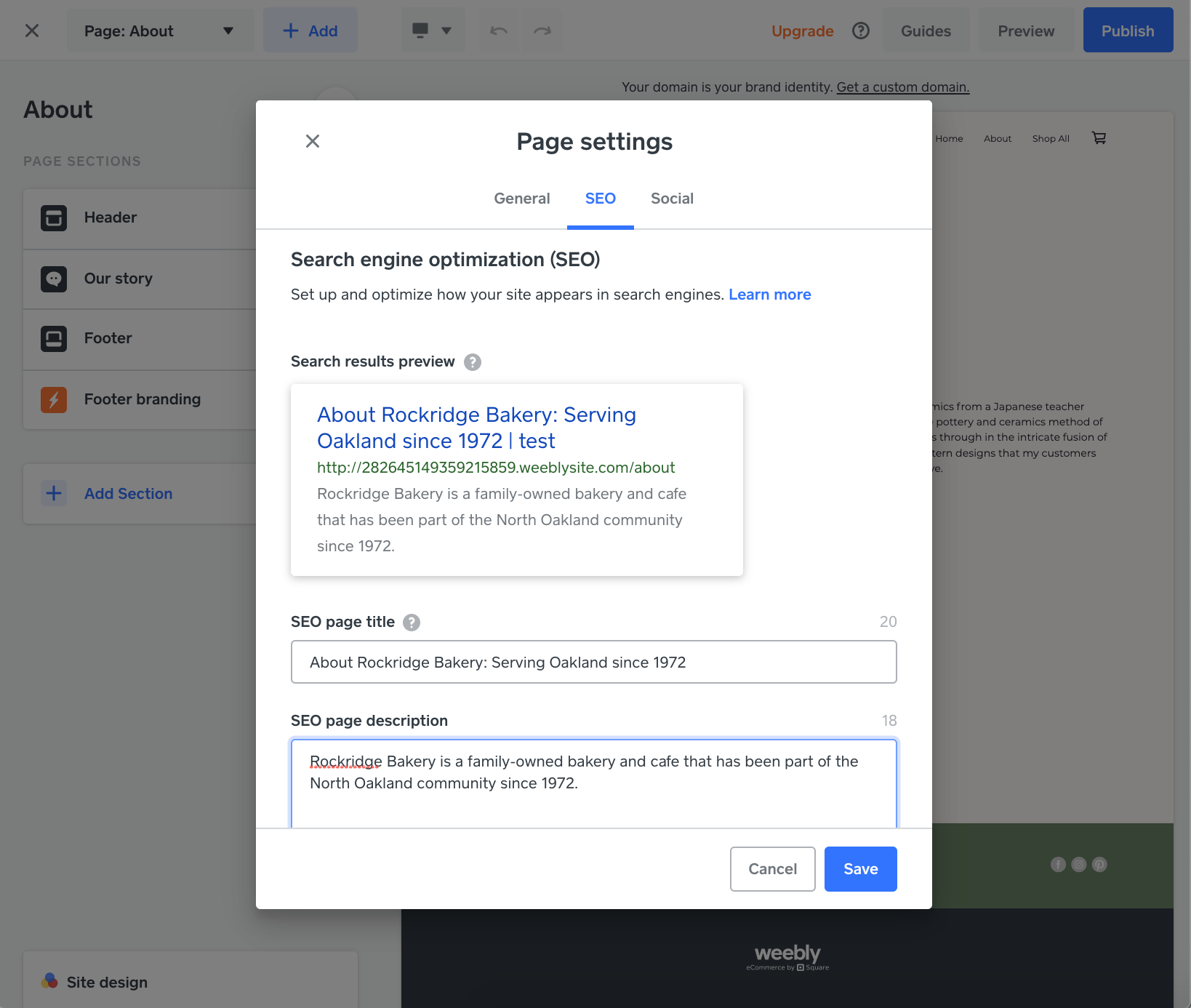Click About in the site preview navigation
Image resolution: width=1191 pixels, height=1008 pixels.
998,139
